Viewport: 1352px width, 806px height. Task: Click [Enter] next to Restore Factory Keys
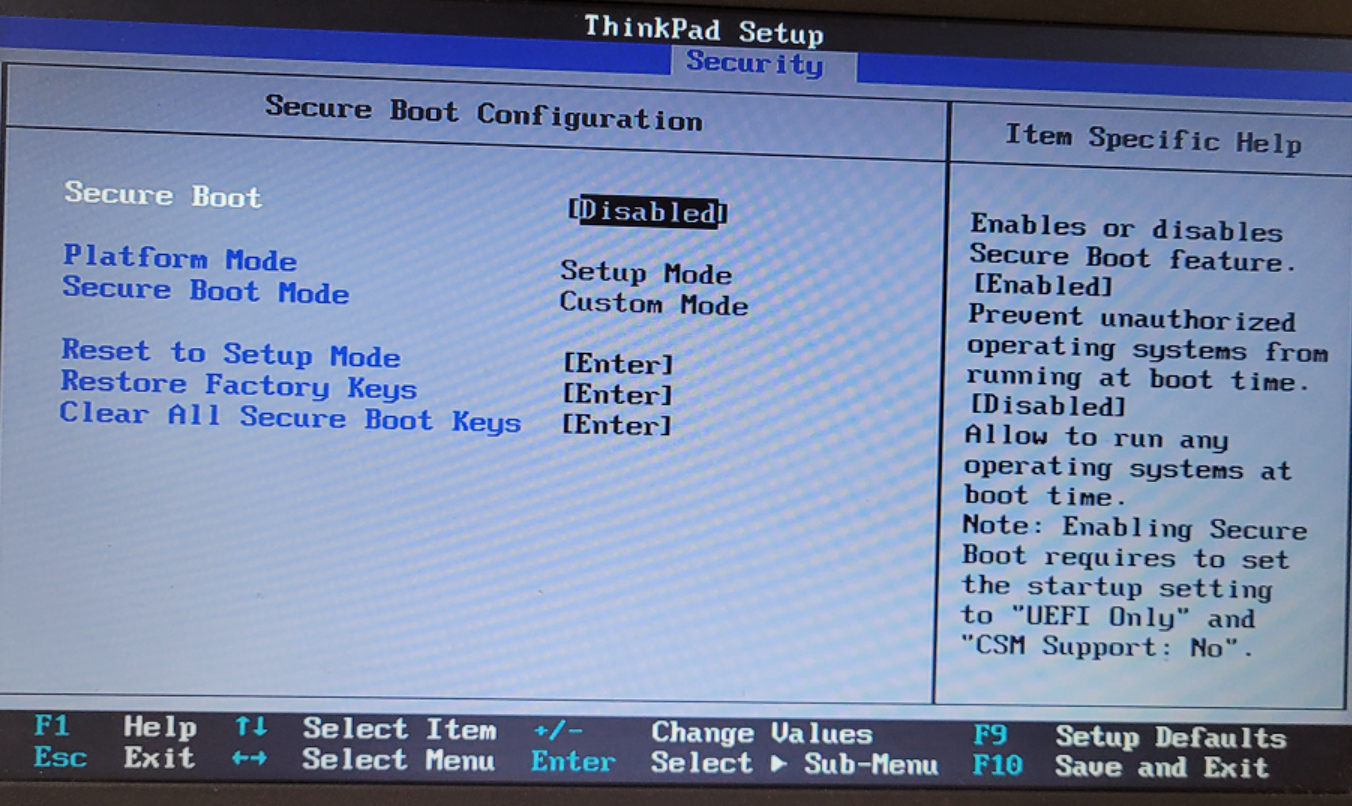pyautogui.click(x=618, y=395)
